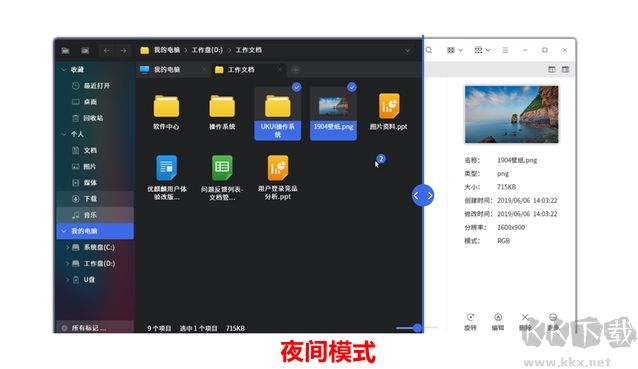This screenshot has width=638, height=369.
Task: Click the left split-pane layout icon
Action: click(x=552, y=70)
